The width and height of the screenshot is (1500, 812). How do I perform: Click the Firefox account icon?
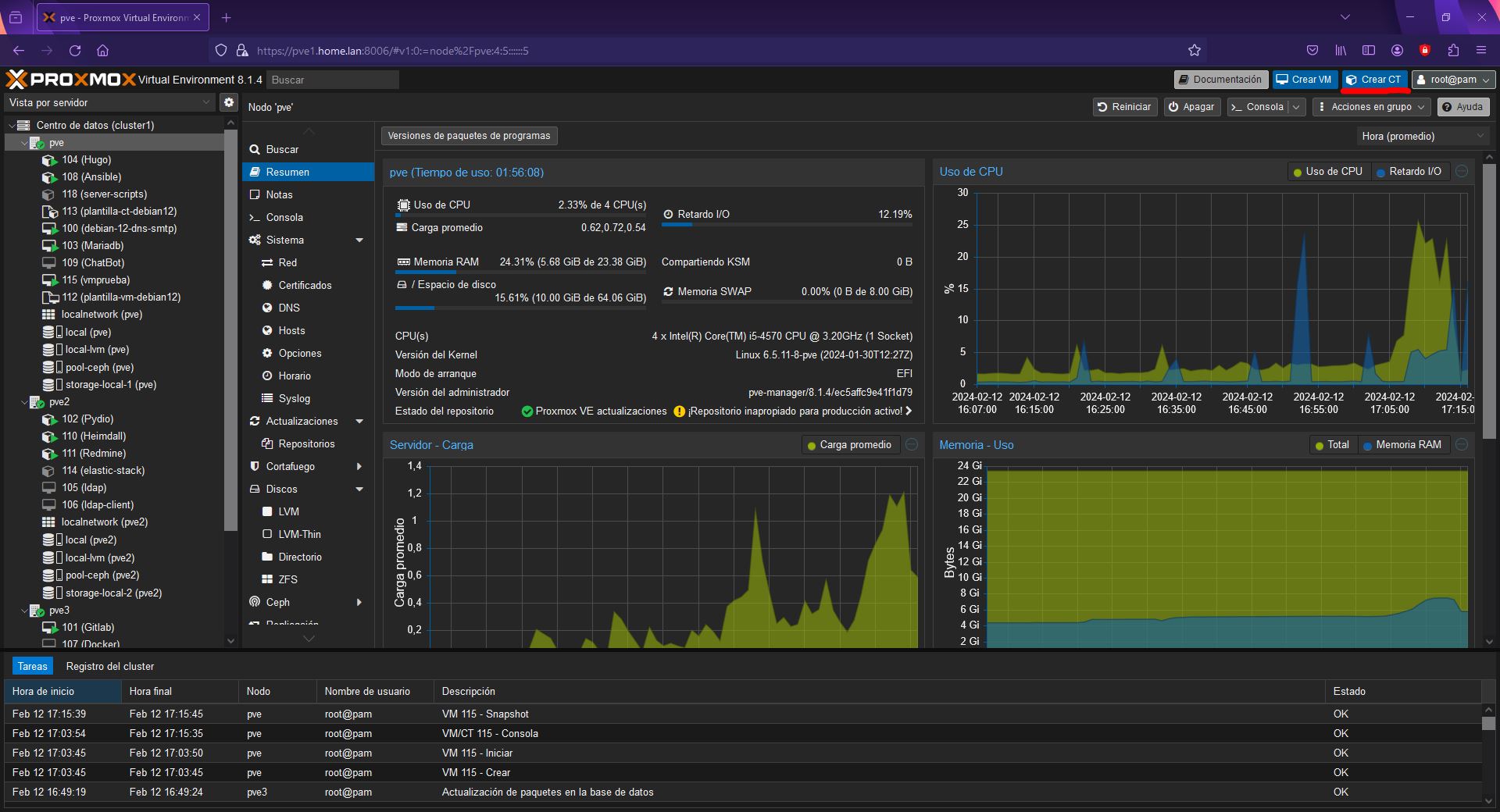coord(1397,51)
